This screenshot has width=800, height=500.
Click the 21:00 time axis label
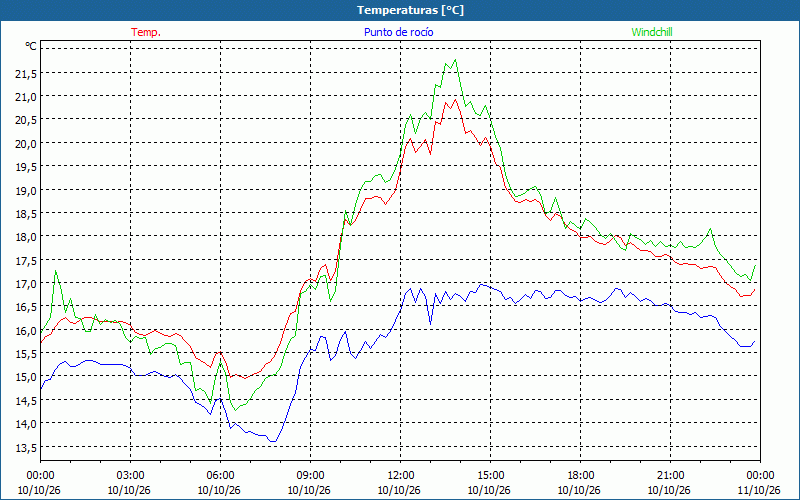coord(670,476)
